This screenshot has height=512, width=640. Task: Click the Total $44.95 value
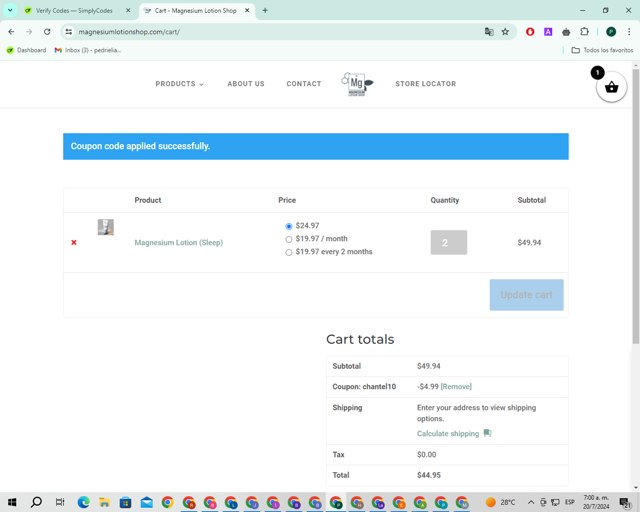(429, 475)
